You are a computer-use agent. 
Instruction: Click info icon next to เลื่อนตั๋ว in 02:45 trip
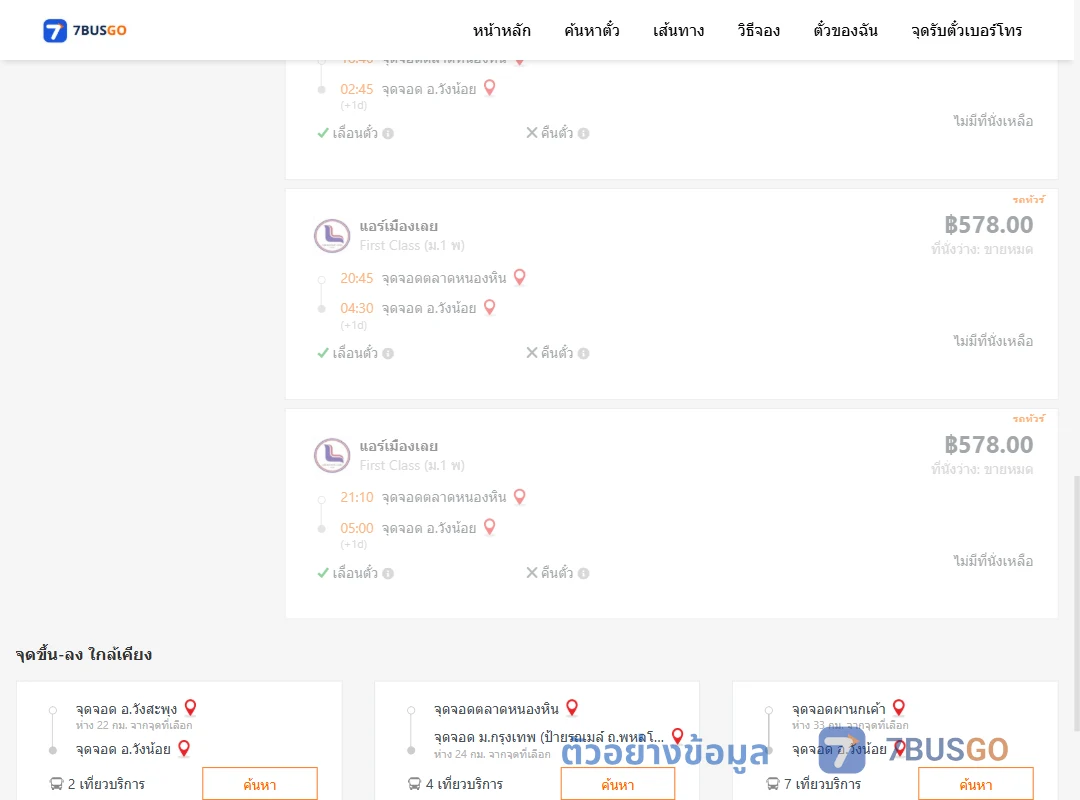388,134
